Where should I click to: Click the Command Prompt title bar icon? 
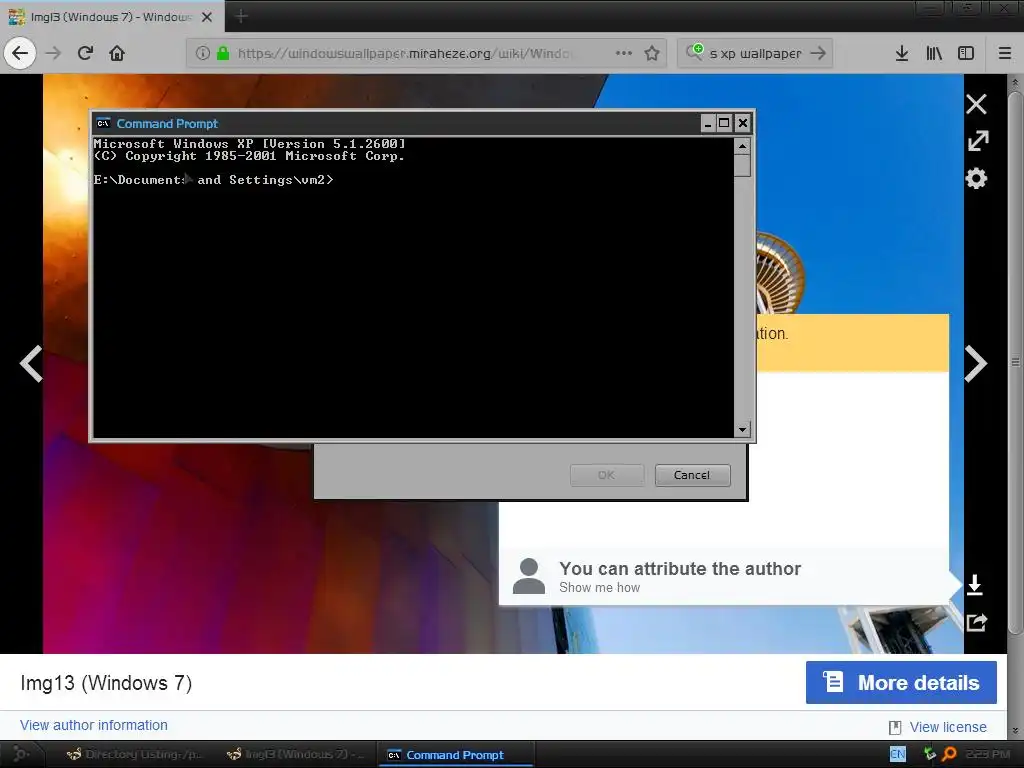103,123
